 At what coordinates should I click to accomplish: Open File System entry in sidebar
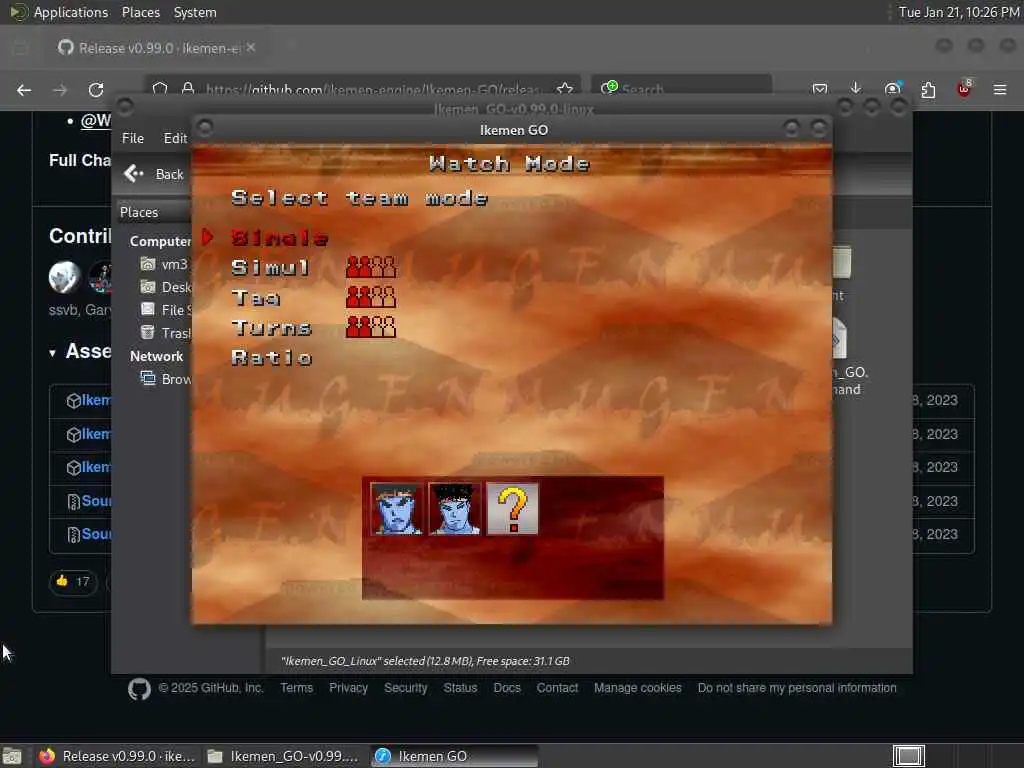(x=165, y=310)
